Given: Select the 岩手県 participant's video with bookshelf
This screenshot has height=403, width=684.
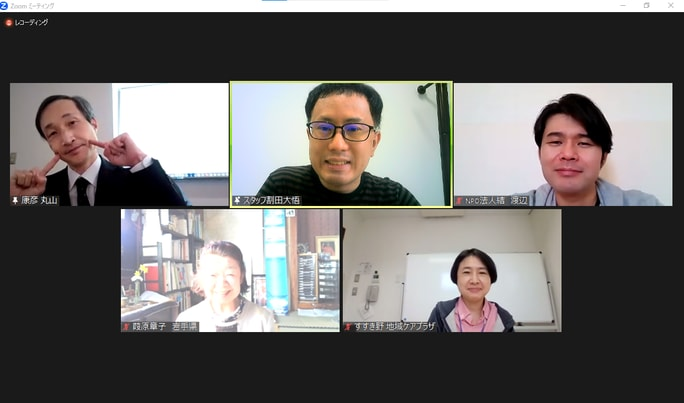Looking at the screenshot, I should tap(230, 270).
